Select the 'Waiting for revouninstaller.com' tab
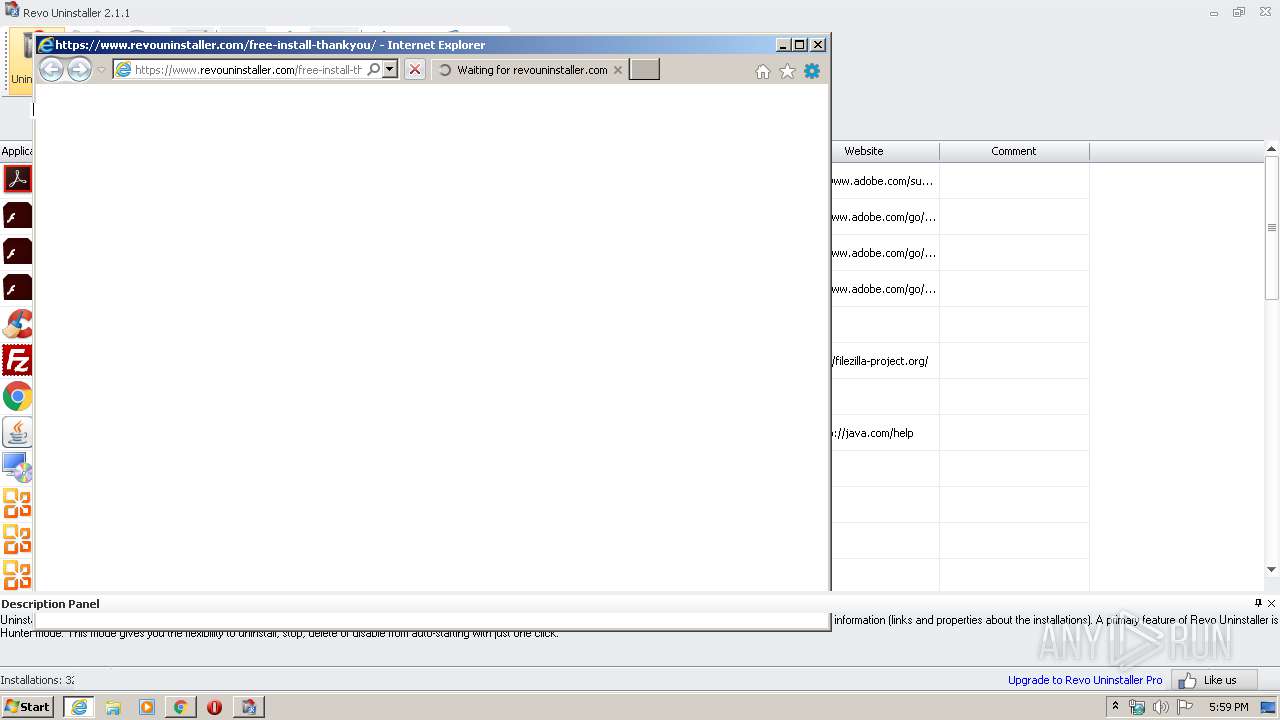Screen dimensions: 1280x720 click(531, 70)
